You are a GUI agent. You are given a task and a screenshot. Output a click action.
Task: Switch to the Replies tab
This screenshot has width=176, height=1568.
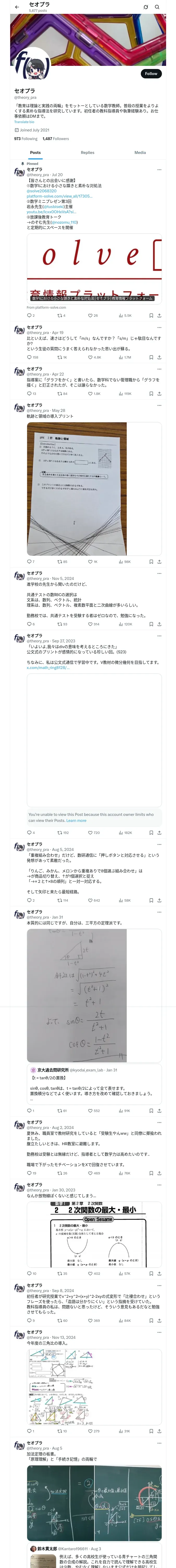[87, 153]
